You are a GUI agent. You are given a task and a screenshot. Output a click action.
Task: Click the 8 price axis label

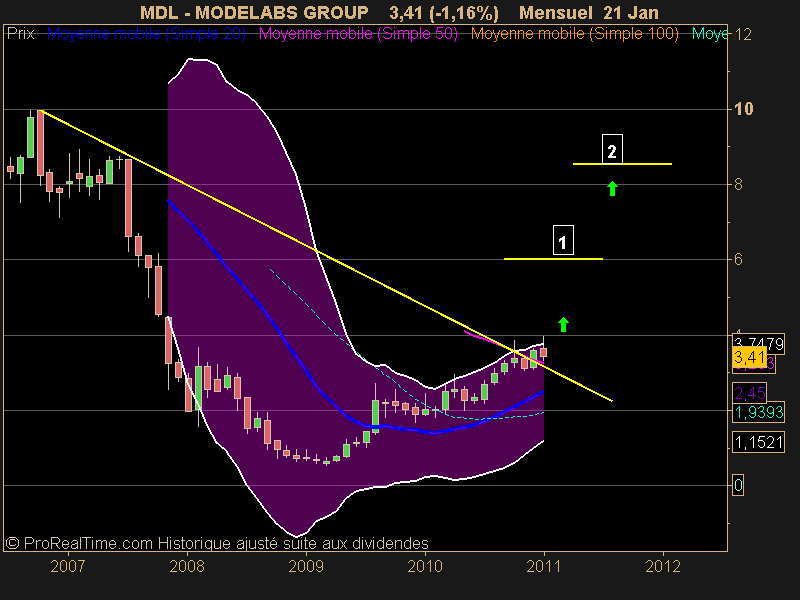[738, 184]
